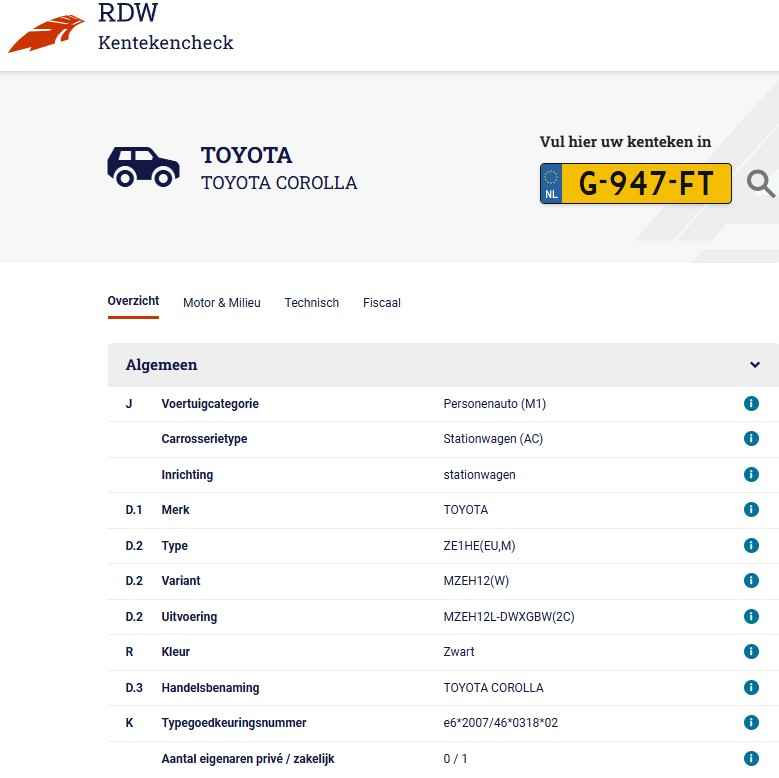The width and height of the screenshot is (779, 778).
Task: Show info about Kleur Zwart
Action: [751, 652]
